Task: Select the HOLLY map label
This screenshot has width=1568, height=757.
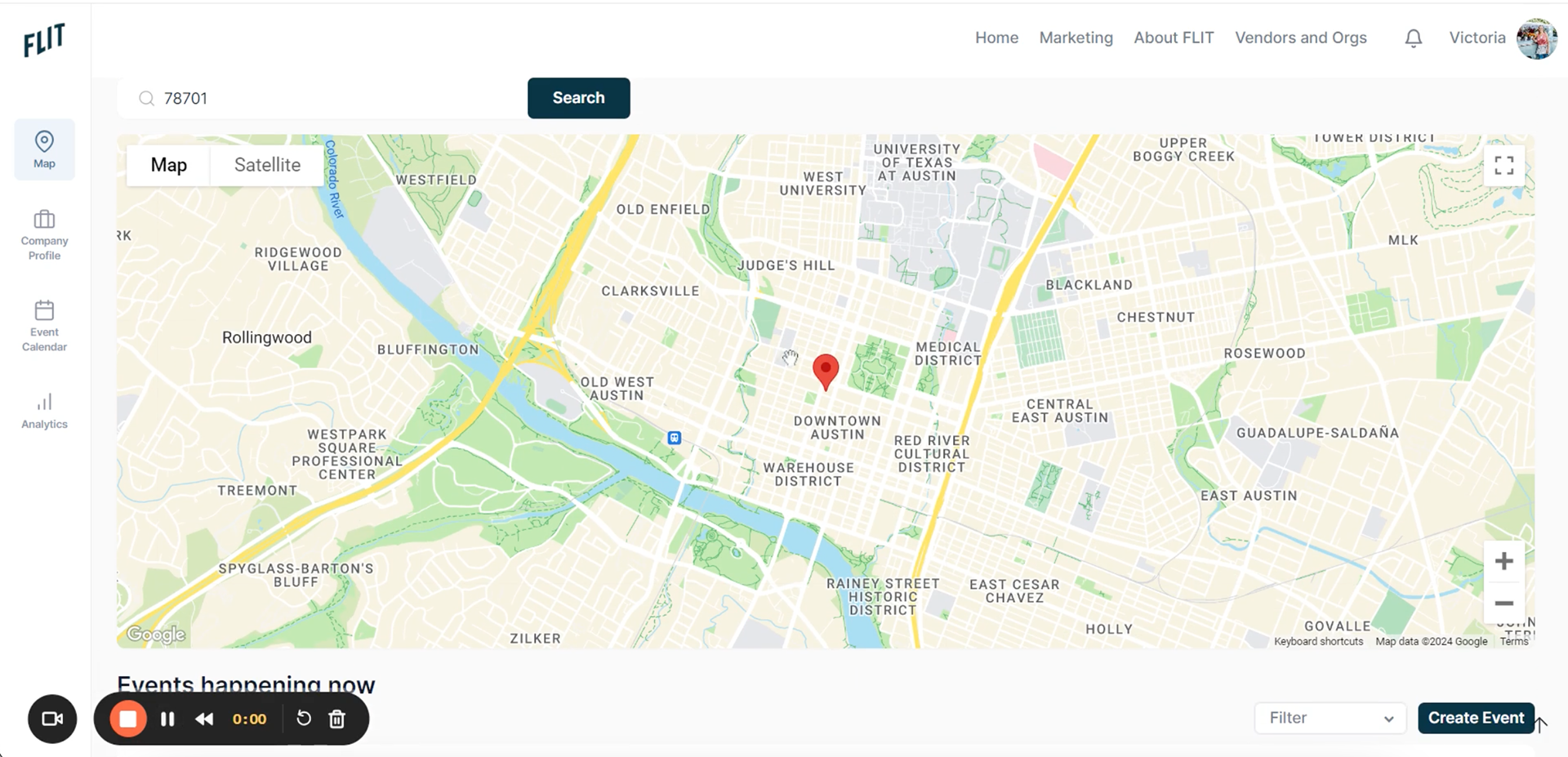Action: click(x=1109, y=629)
